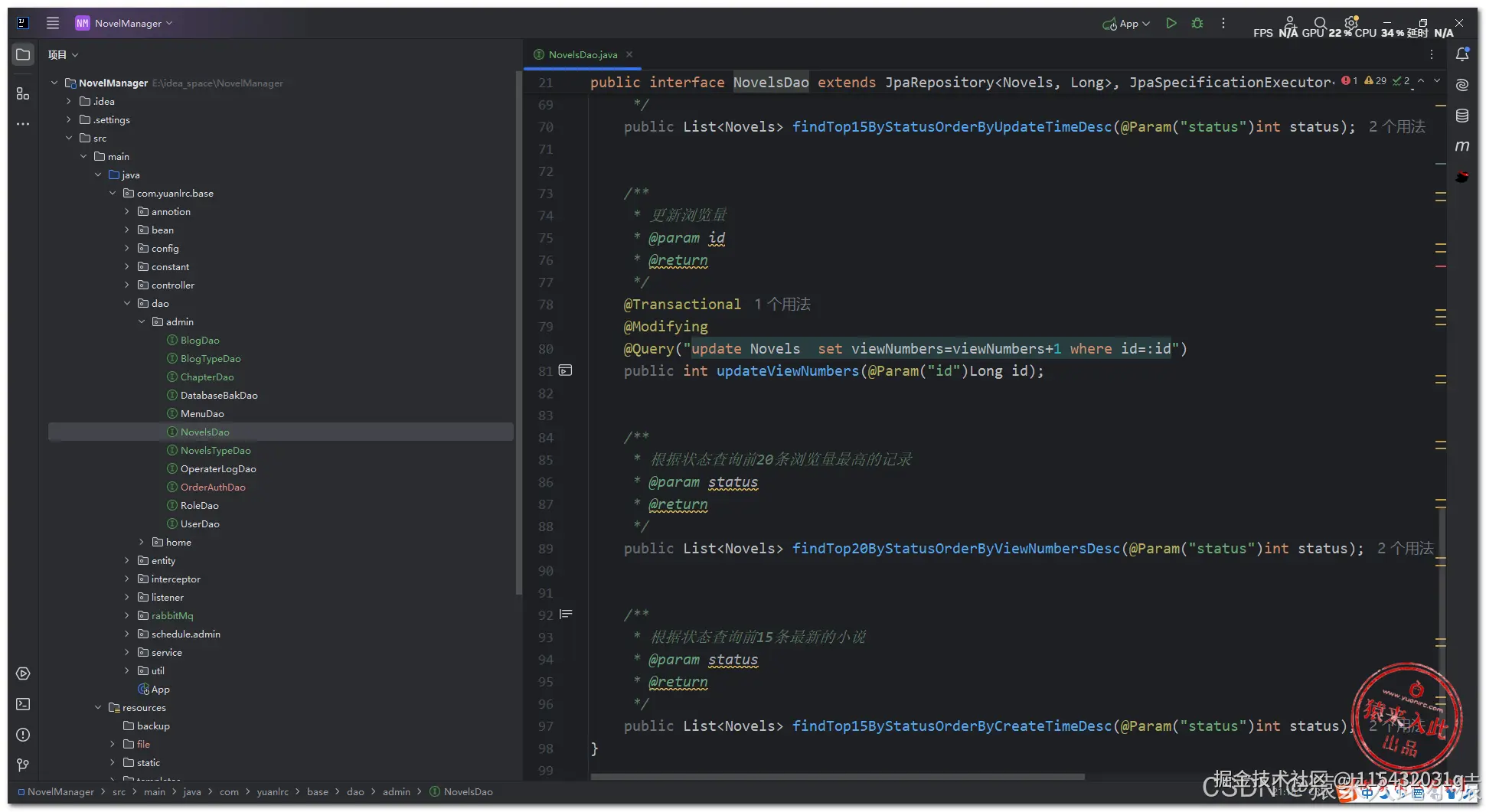Expand the .settings folder

click(69, 119)
